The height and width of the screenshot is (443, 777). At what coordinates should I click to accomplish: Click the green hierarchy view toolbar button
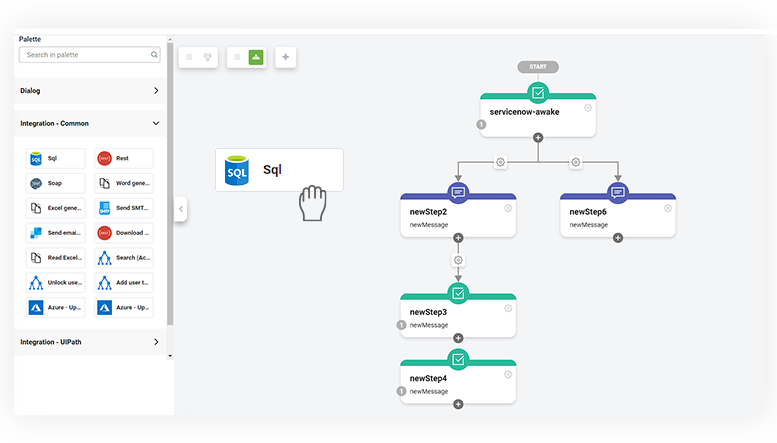point(256,57)
